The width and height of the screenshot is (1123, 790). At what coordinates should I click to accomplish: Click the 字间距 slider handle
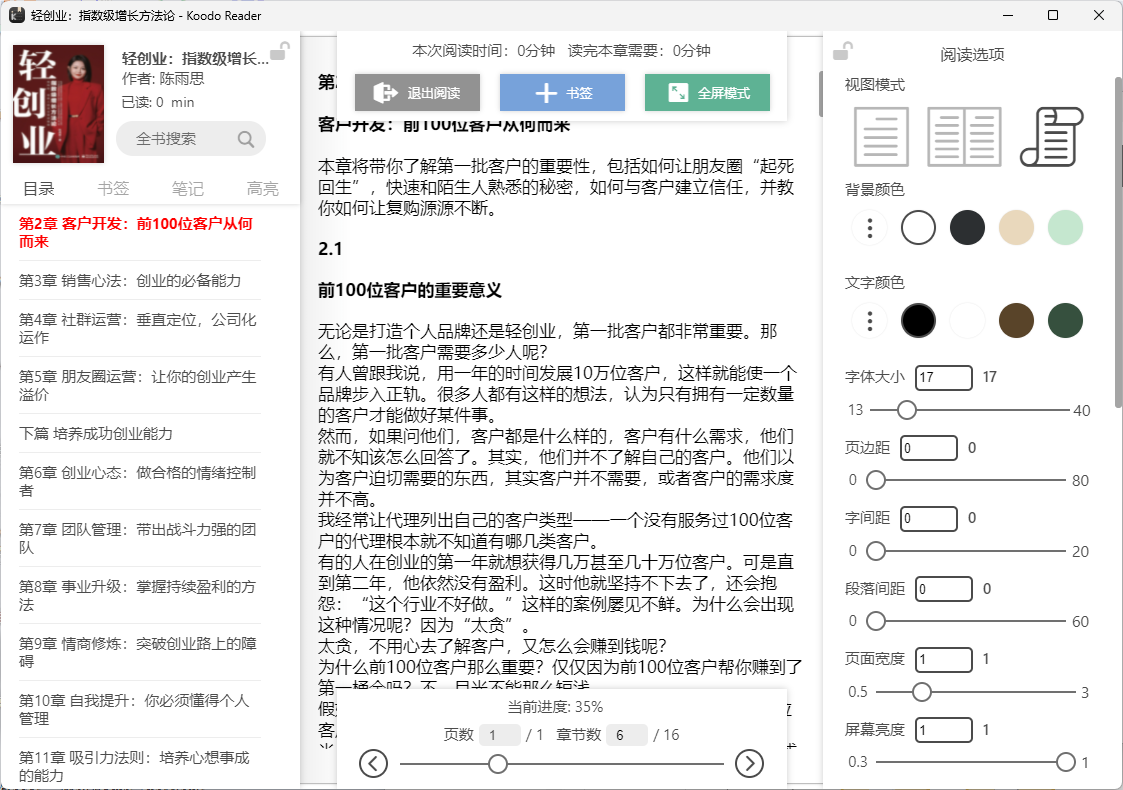coord(876,551)
